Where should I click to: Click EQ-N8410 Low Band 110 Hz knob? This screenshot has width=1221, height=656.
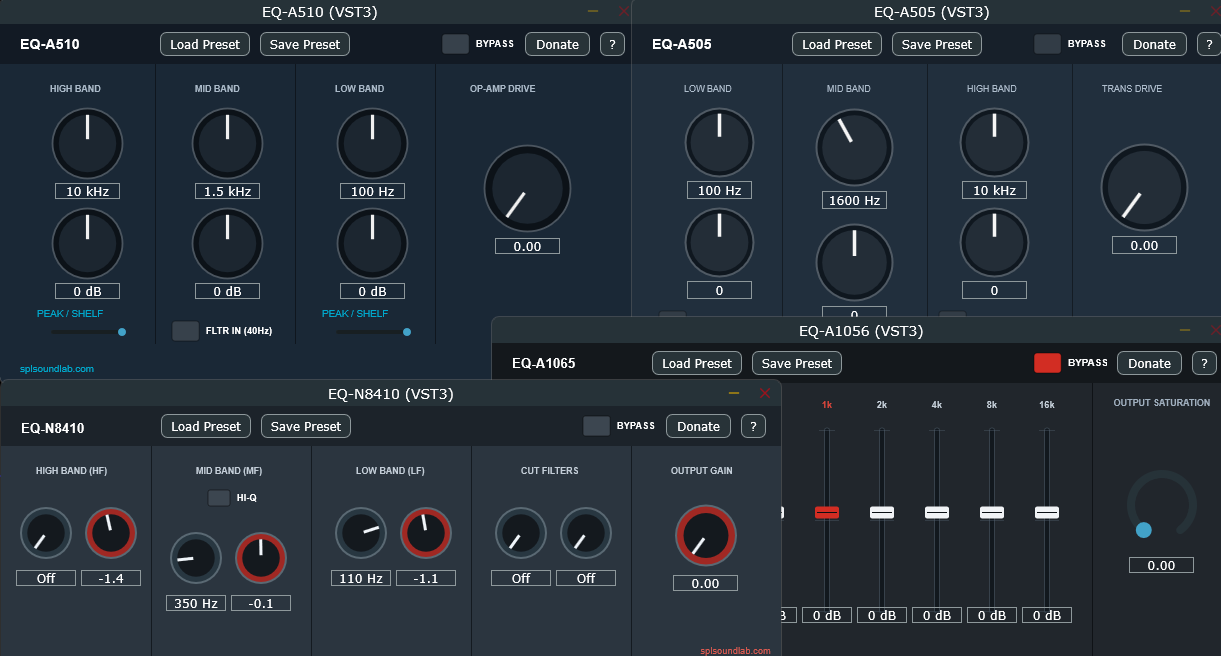point(361,534)
